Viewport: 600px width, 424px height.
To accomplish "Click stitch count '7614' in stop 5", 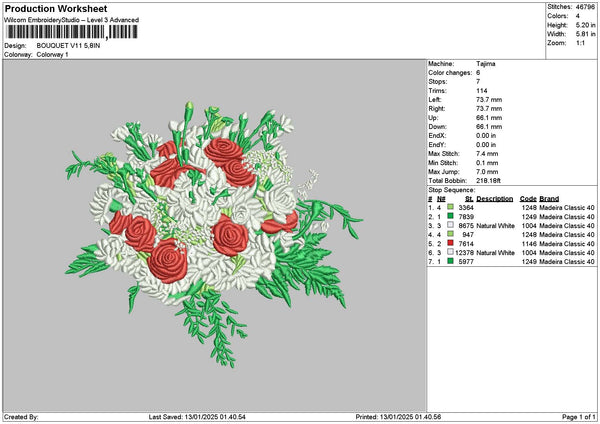I will [x=466, y=244].
